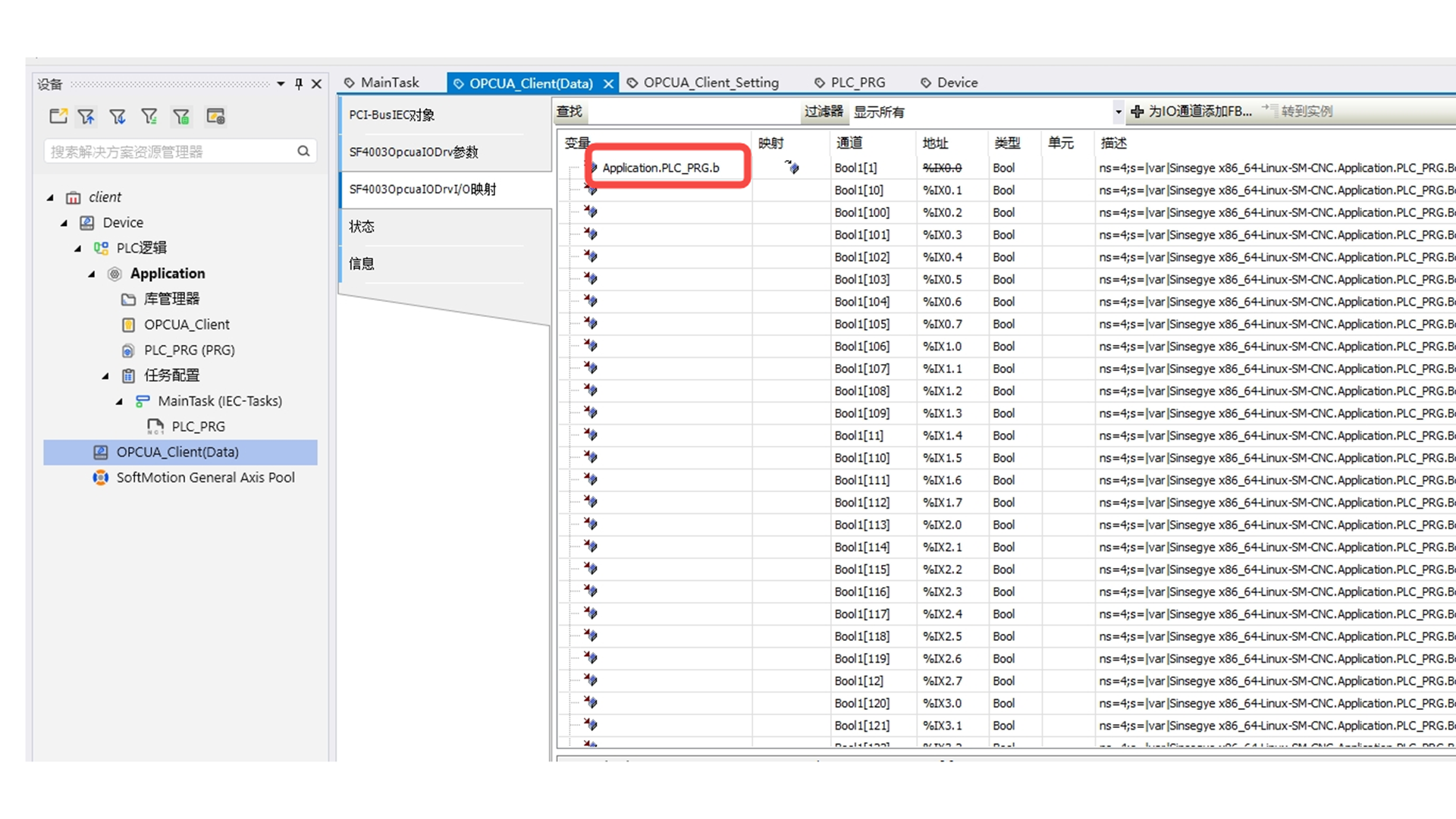The width and height of the screenshot is (1456, 819).
Task: Open the 设备 panel options dropdown arrow
Action: (x=281, y=84)
